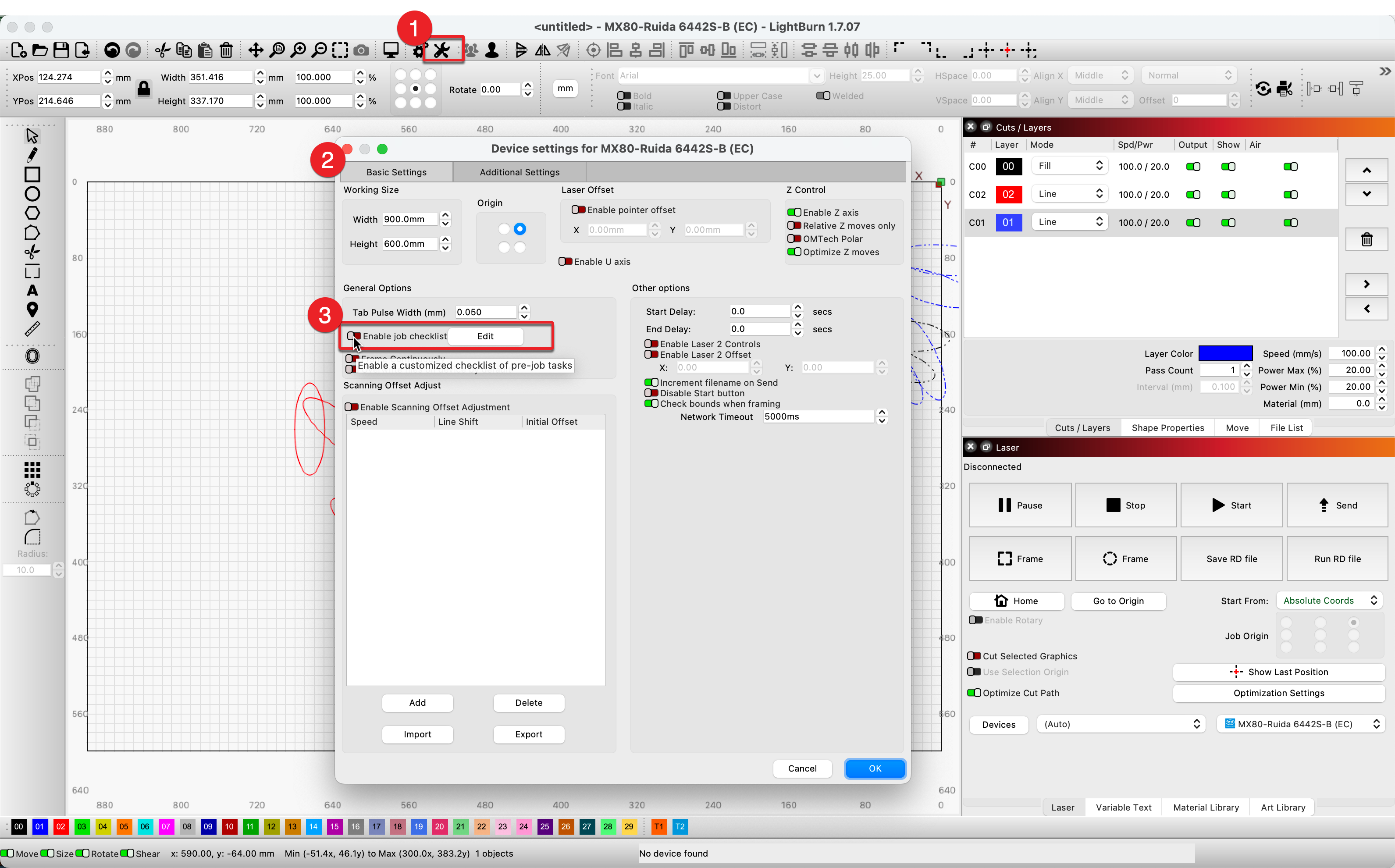Click the Camera capture icon
Viewport: 1395px width, 868px height.
(361, 50)
